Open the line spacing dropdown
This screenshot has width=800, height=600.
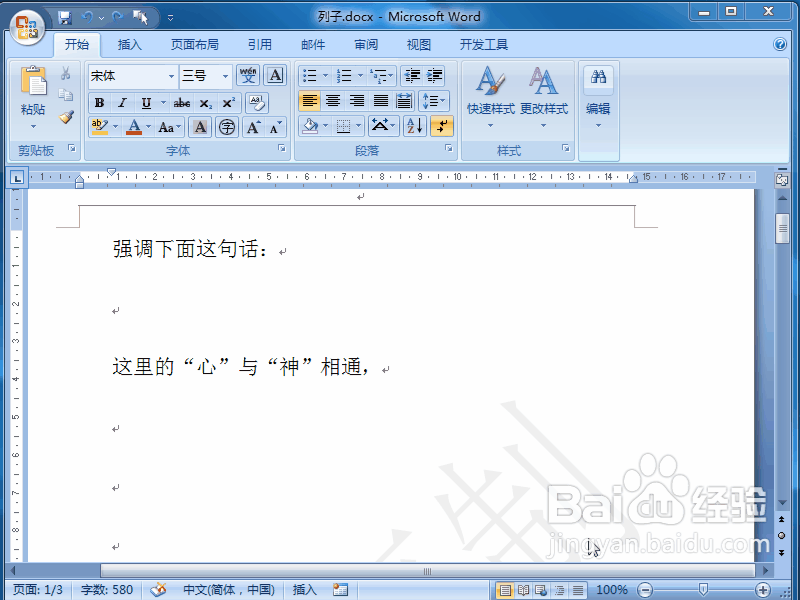pos(433,100)
